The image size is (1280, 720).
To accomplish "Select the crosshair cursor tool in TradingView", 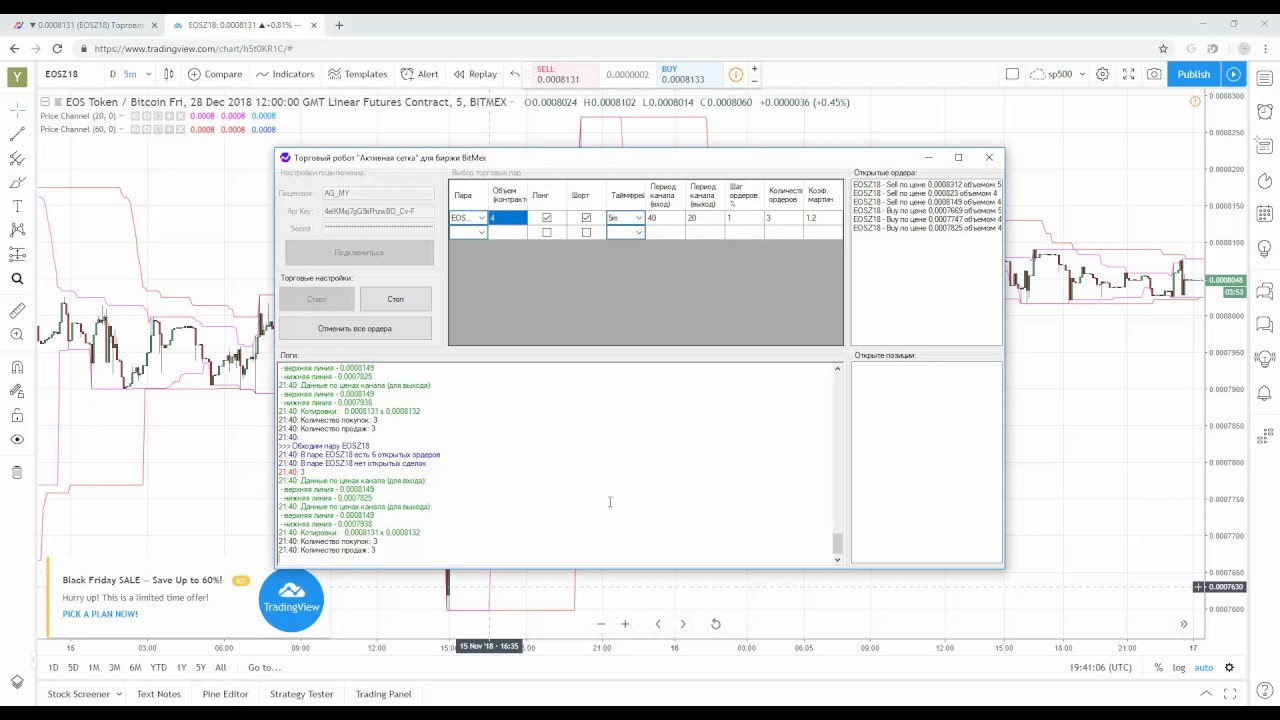I will click(17, 108).
